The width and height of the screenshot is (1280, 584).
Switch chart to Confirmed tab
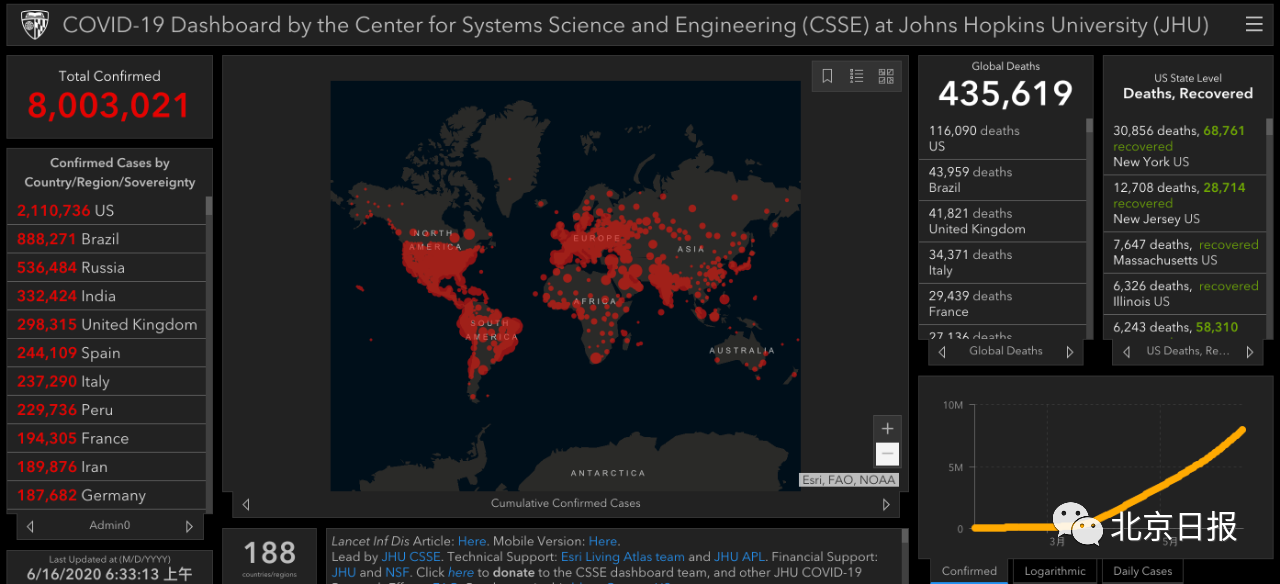click(969, 572)
